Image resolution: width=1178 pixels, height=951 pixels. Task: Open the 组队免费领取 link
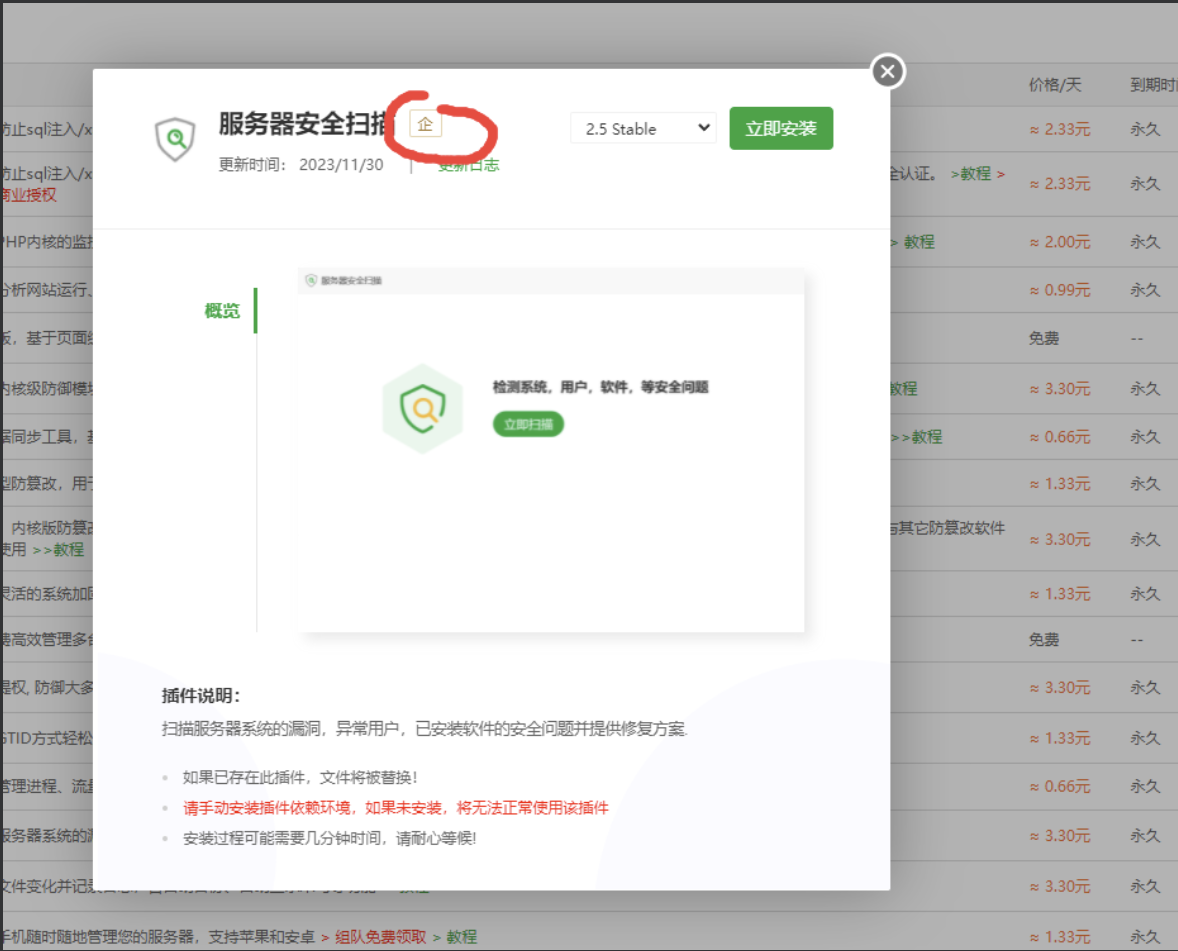coord(379,937)
